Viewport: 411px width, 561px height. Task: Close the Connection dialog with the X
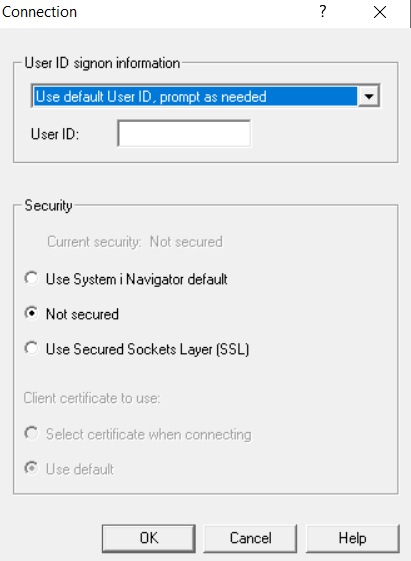(x=380, y=12)
